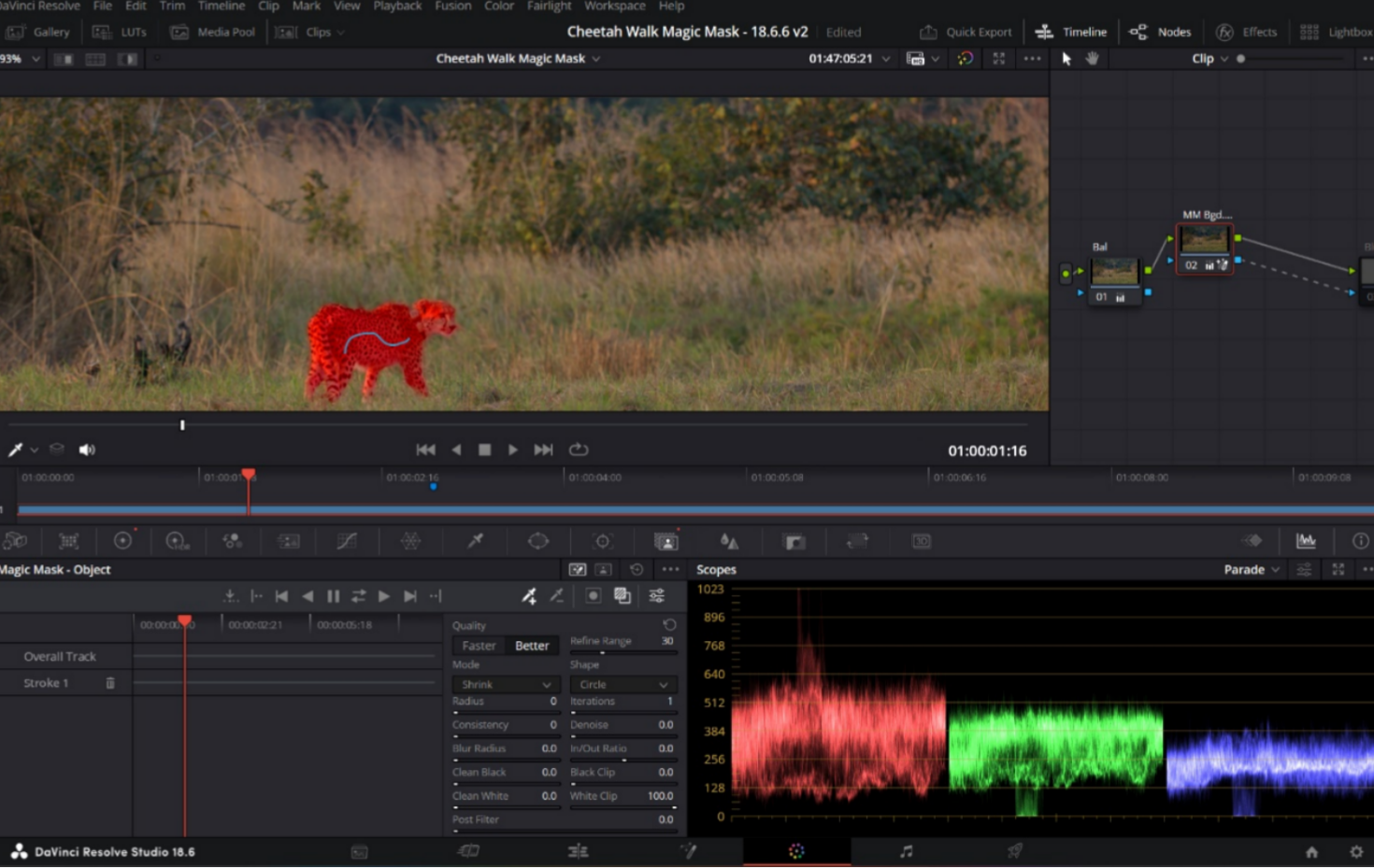Open the Shrink mode dropdown
Screen dimensions: 1374x868
coord(506,685)
